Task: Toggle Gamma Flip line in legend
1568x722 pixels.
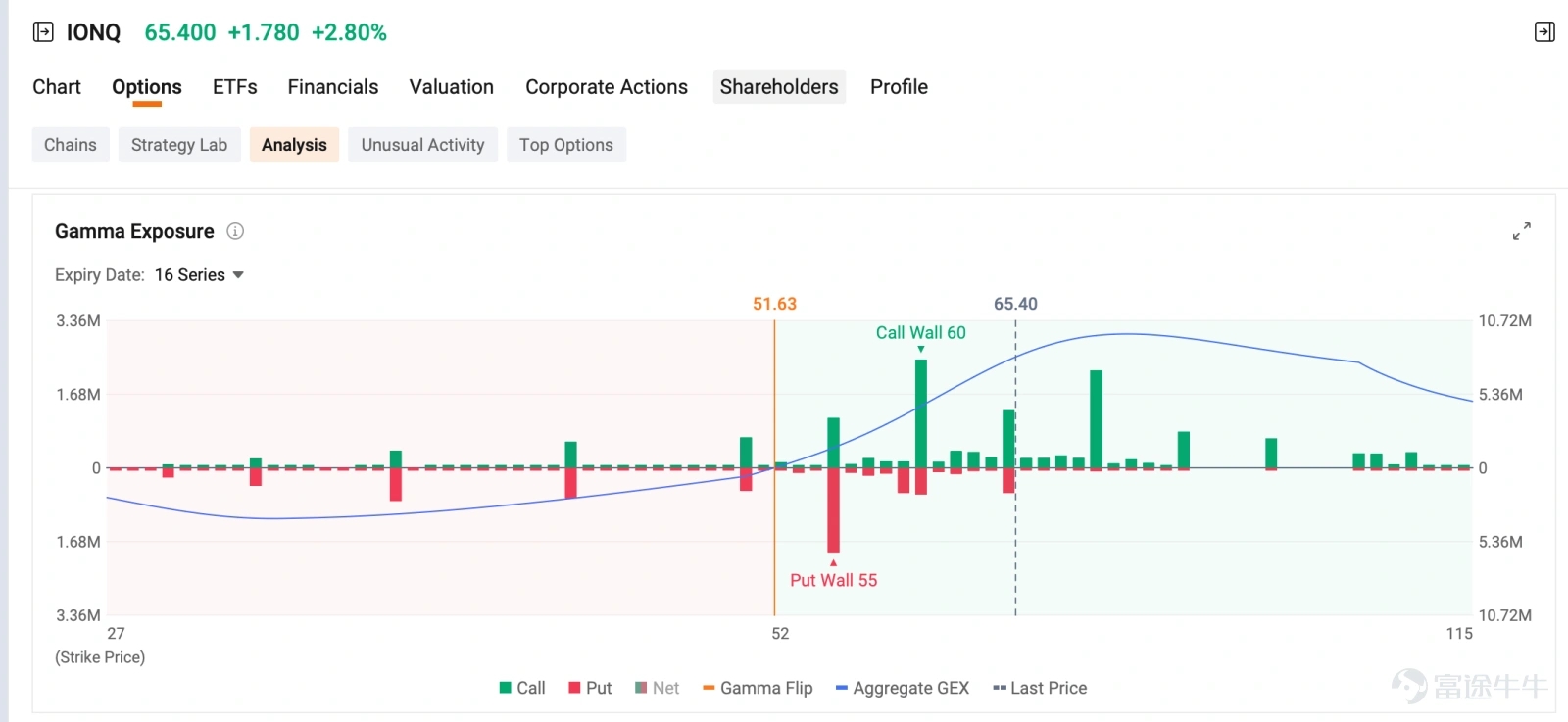Action: 758,688
